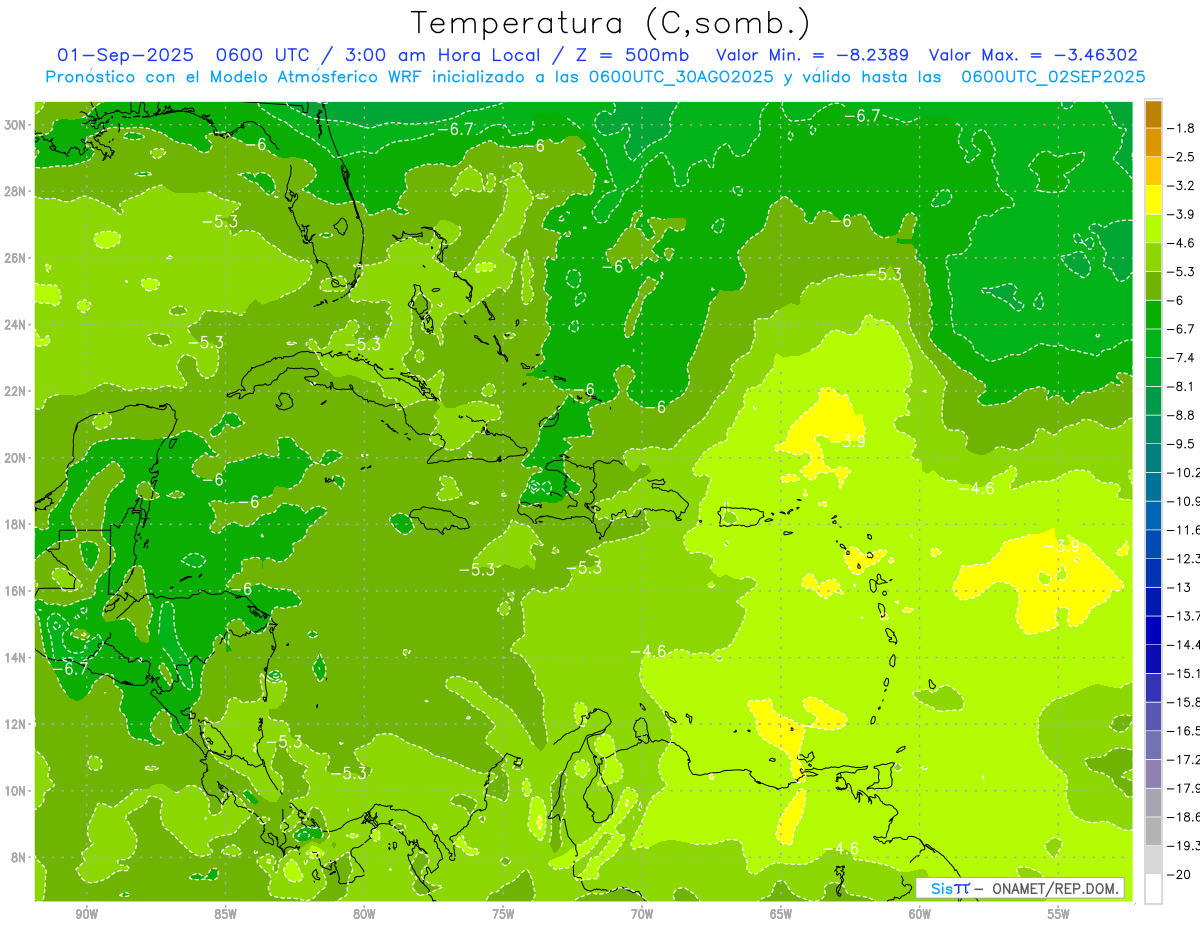Click the '10N' latitude label

click(15, 791)
